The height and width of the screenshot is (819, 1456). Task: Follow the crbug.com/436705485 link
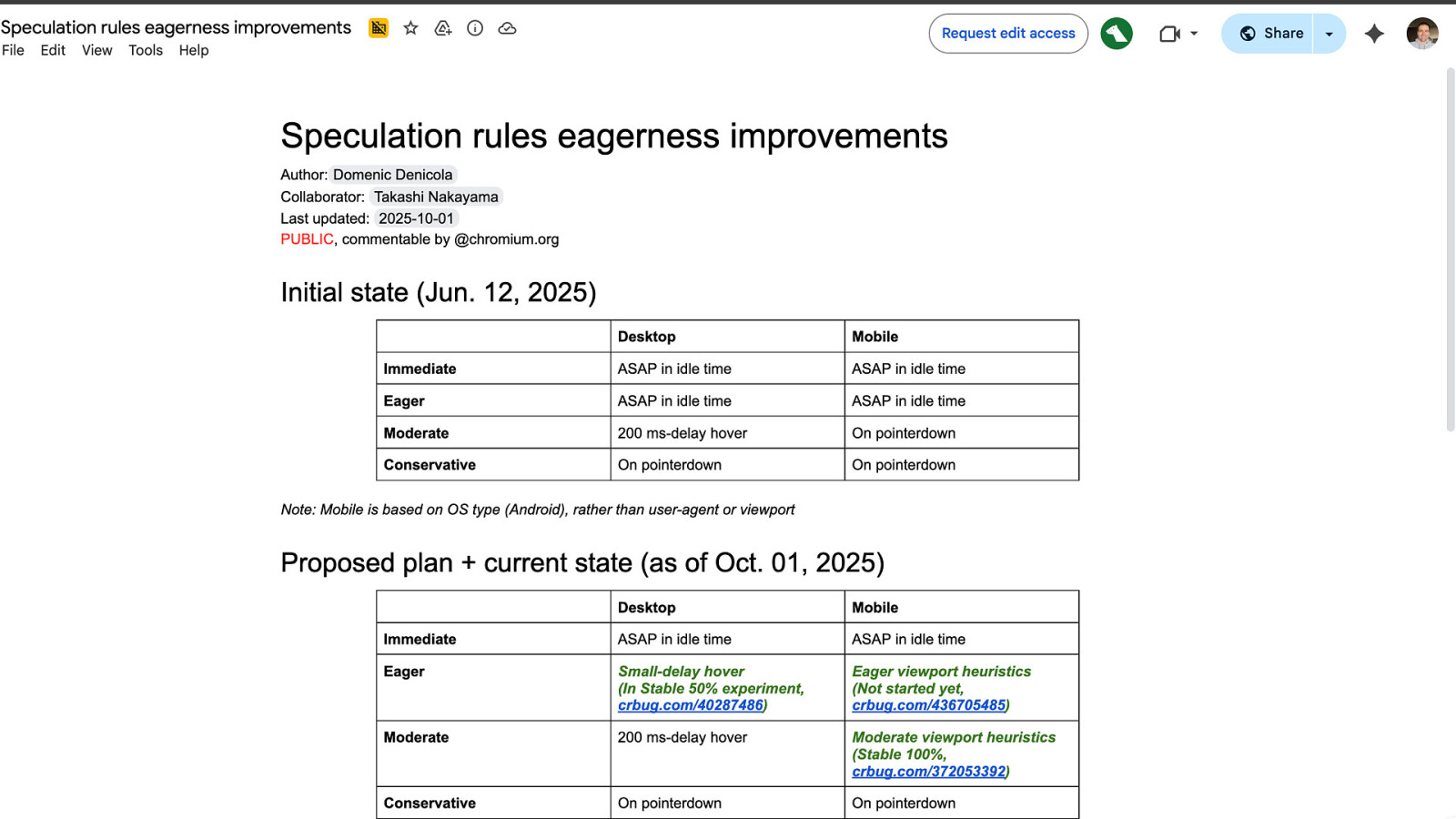coord(928,705)
